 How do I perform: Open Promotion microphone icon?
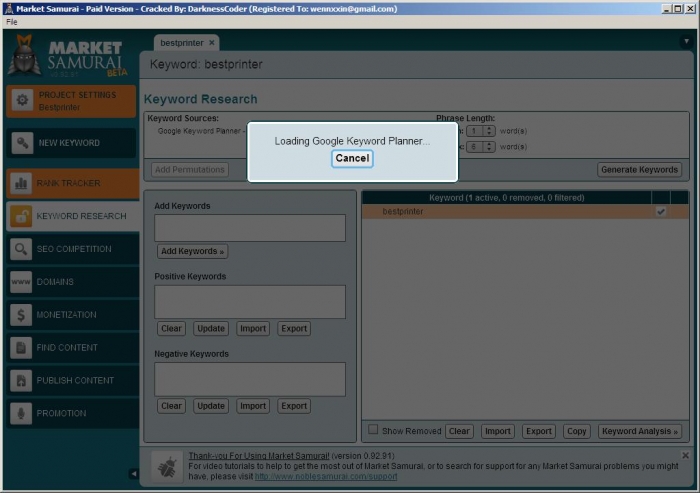[x=21, y=413]
